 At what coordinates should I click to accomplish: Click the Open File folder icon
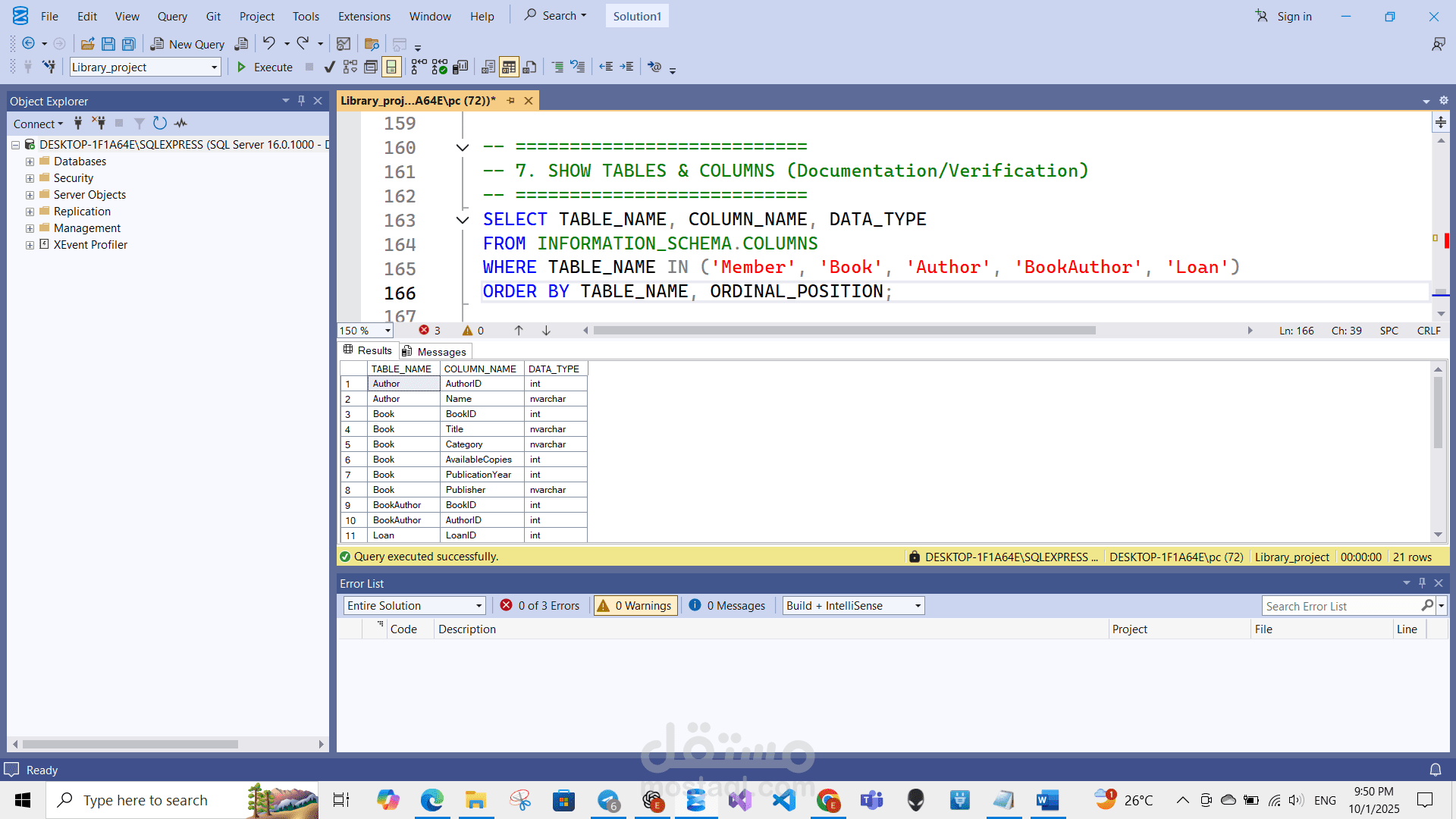tap(88, 44)
